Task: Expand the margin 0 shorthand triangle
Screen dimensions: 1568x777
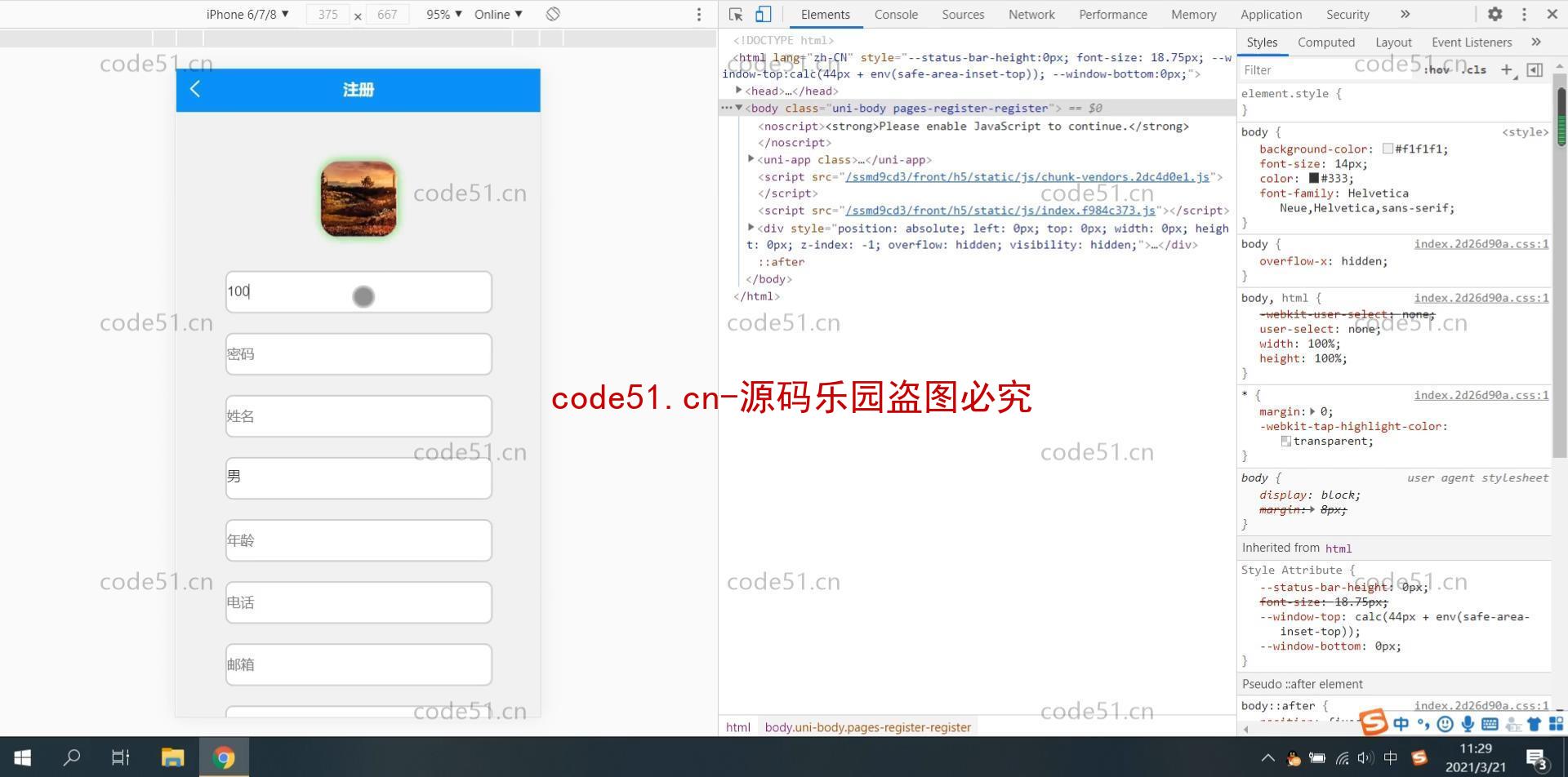Action: (1313, 411)
